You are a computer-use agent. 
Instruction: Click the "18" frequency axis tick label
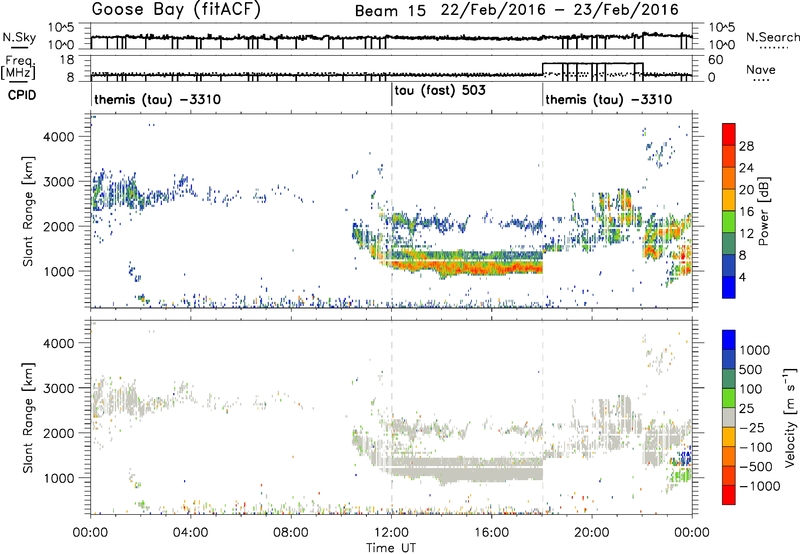tap(68, 60)
